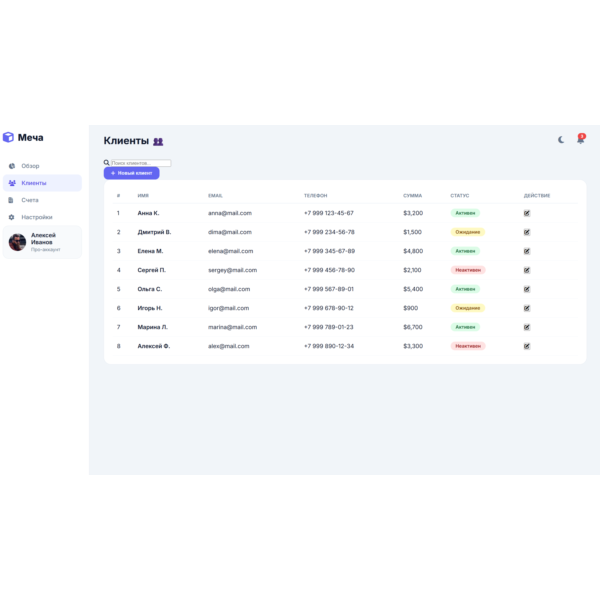600x600 pixels.
Task: Select email sergey@mail.com
Action: pos(233,270)
